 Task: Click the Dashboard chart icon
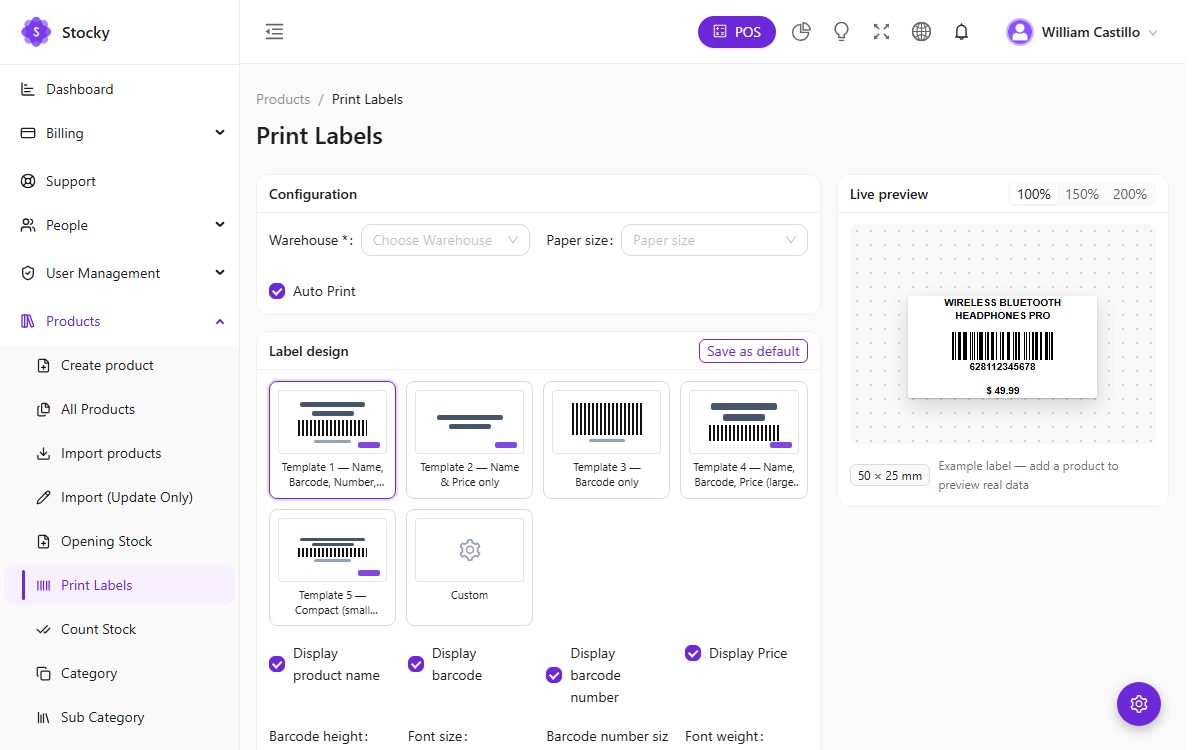point(28,89)
